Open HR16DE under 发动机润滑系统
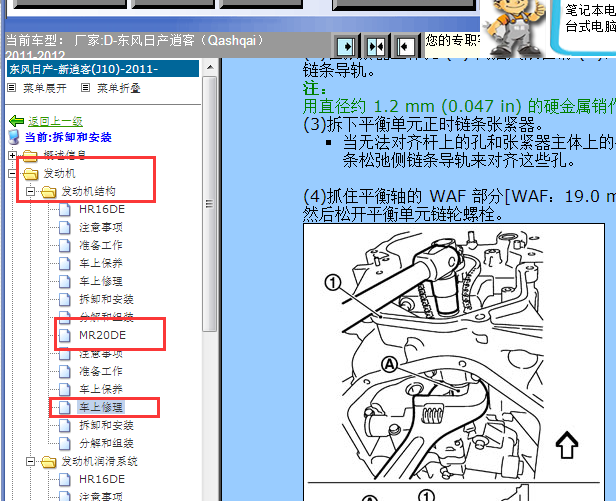Image resolution: width=616 pixels, height=501 pixels. (102, 479)
